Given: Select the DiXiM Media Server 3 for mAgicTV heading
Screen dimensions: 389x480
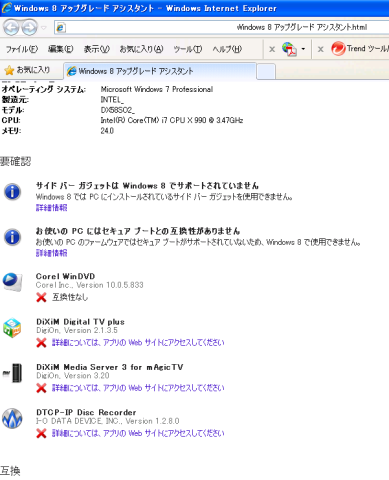Looking at the screenshot, I should 110,367.
